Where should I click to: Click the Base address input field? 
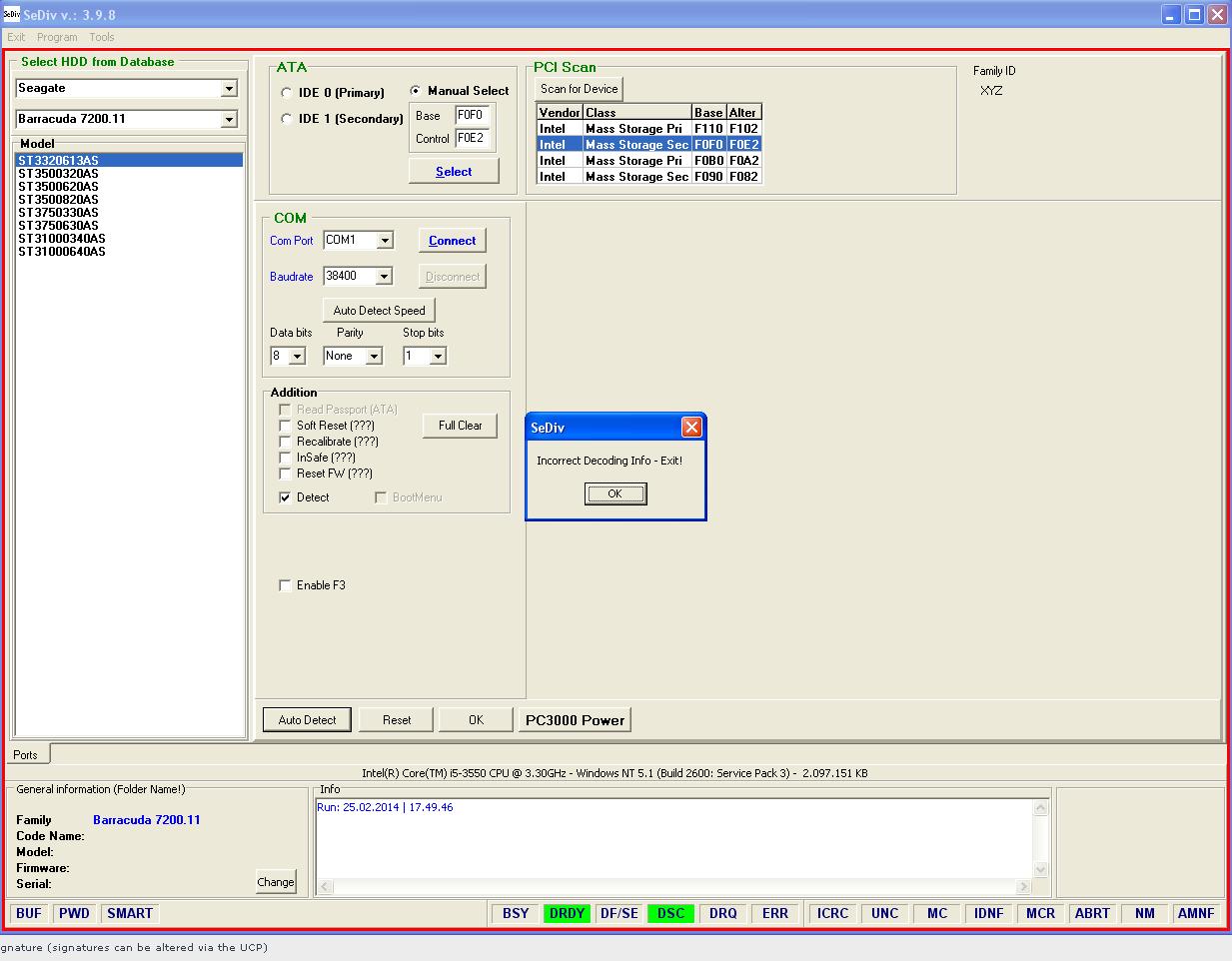pyautogui.click(x=472, y=115)
